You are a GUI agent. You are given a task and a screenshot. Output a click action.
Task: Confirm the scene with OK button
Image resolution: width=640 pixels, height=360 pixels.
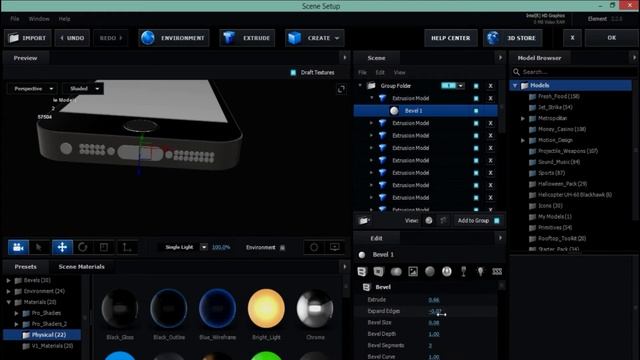coord(611,38)
